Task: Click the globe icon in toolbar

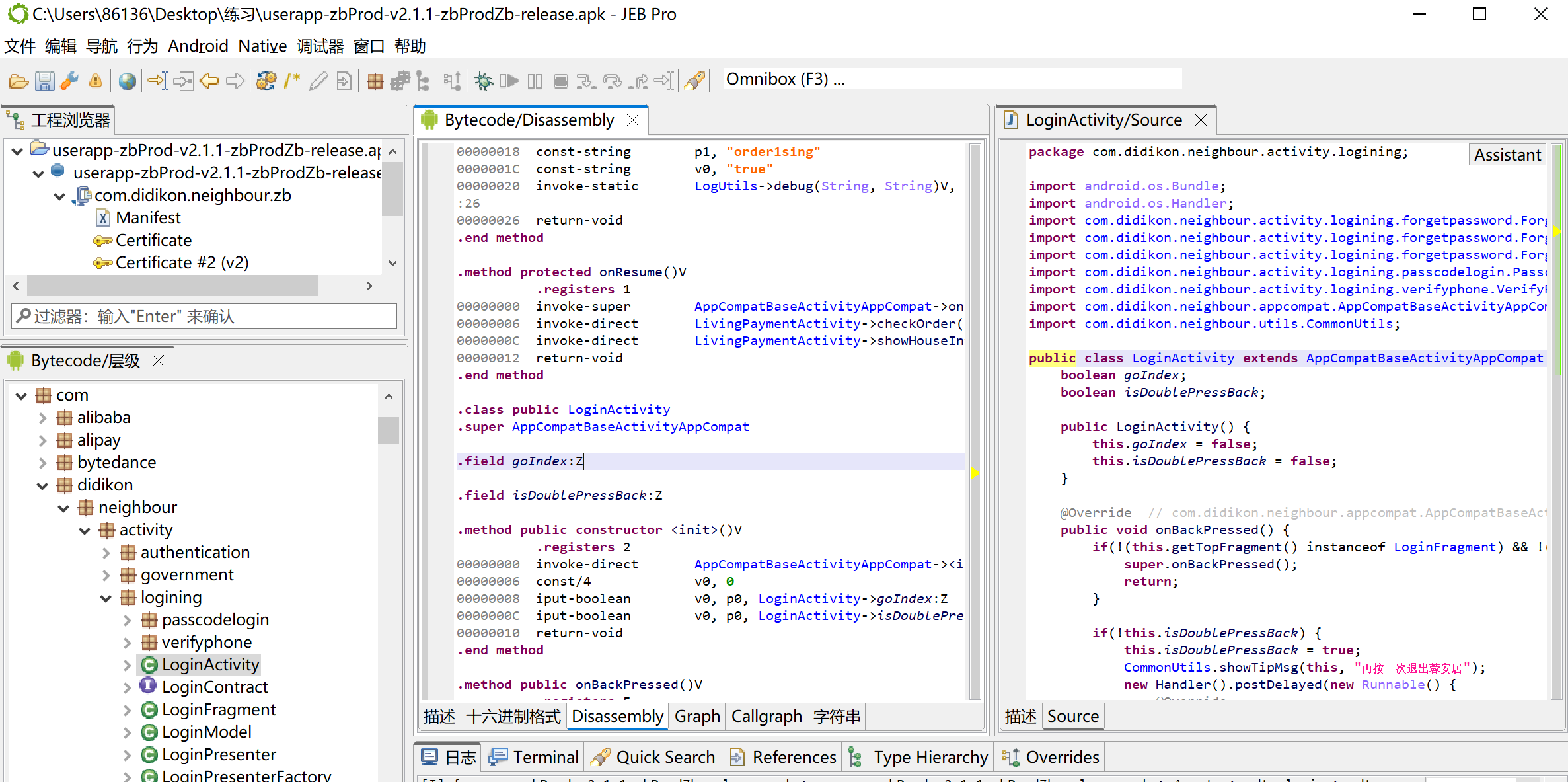Action: tap(127, 81)
